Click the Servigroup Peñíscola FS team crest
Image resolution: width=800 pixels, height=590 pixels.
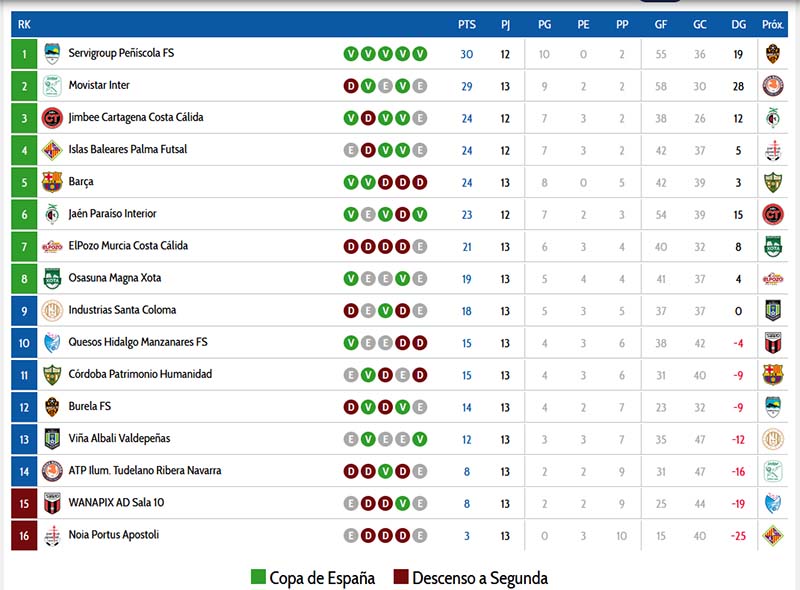[52, 54]
